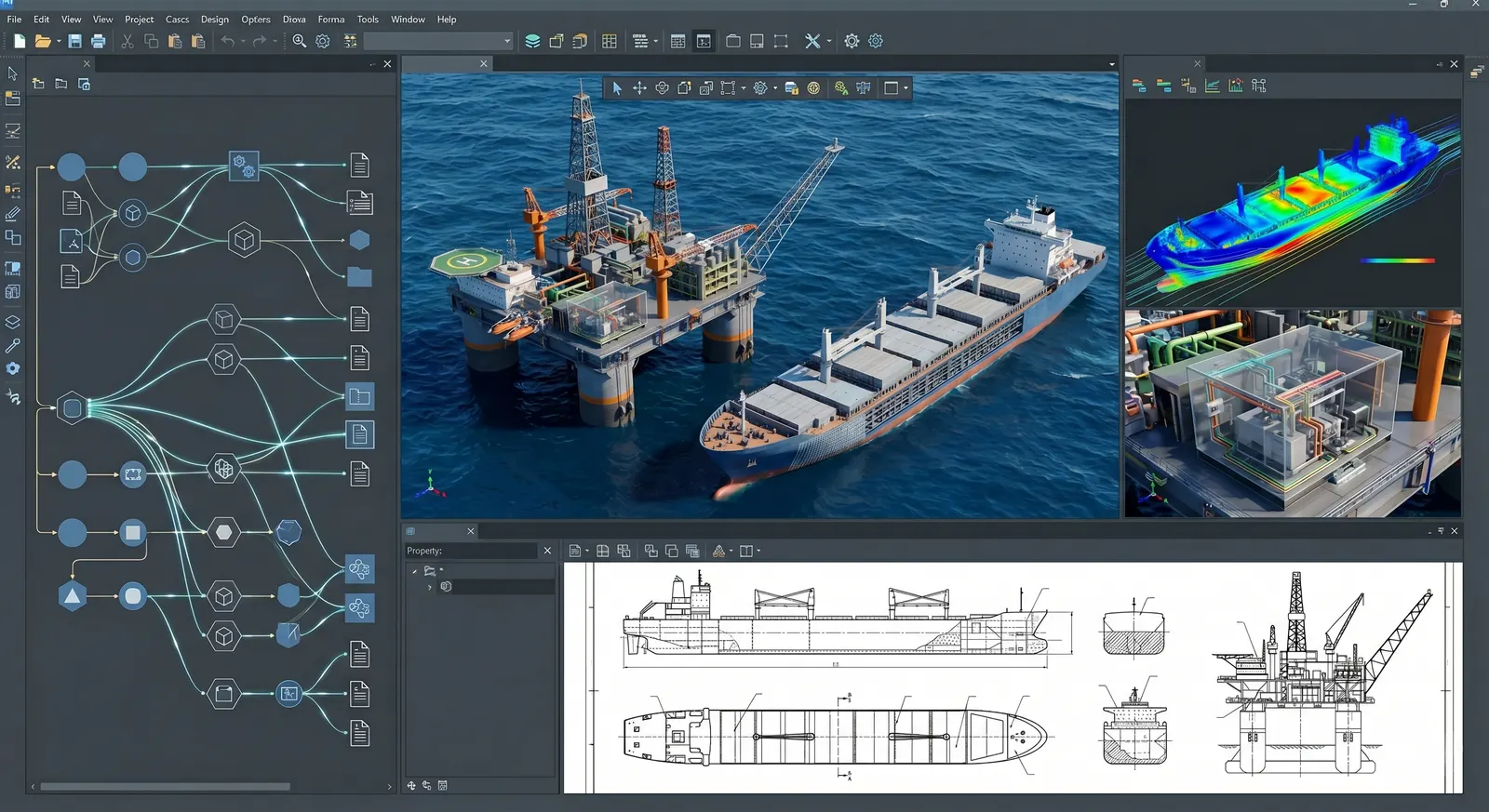This screenshot has height=812, width=1489.
Task: Collapse the root folder in property tree
Action: tap(414, 571)
